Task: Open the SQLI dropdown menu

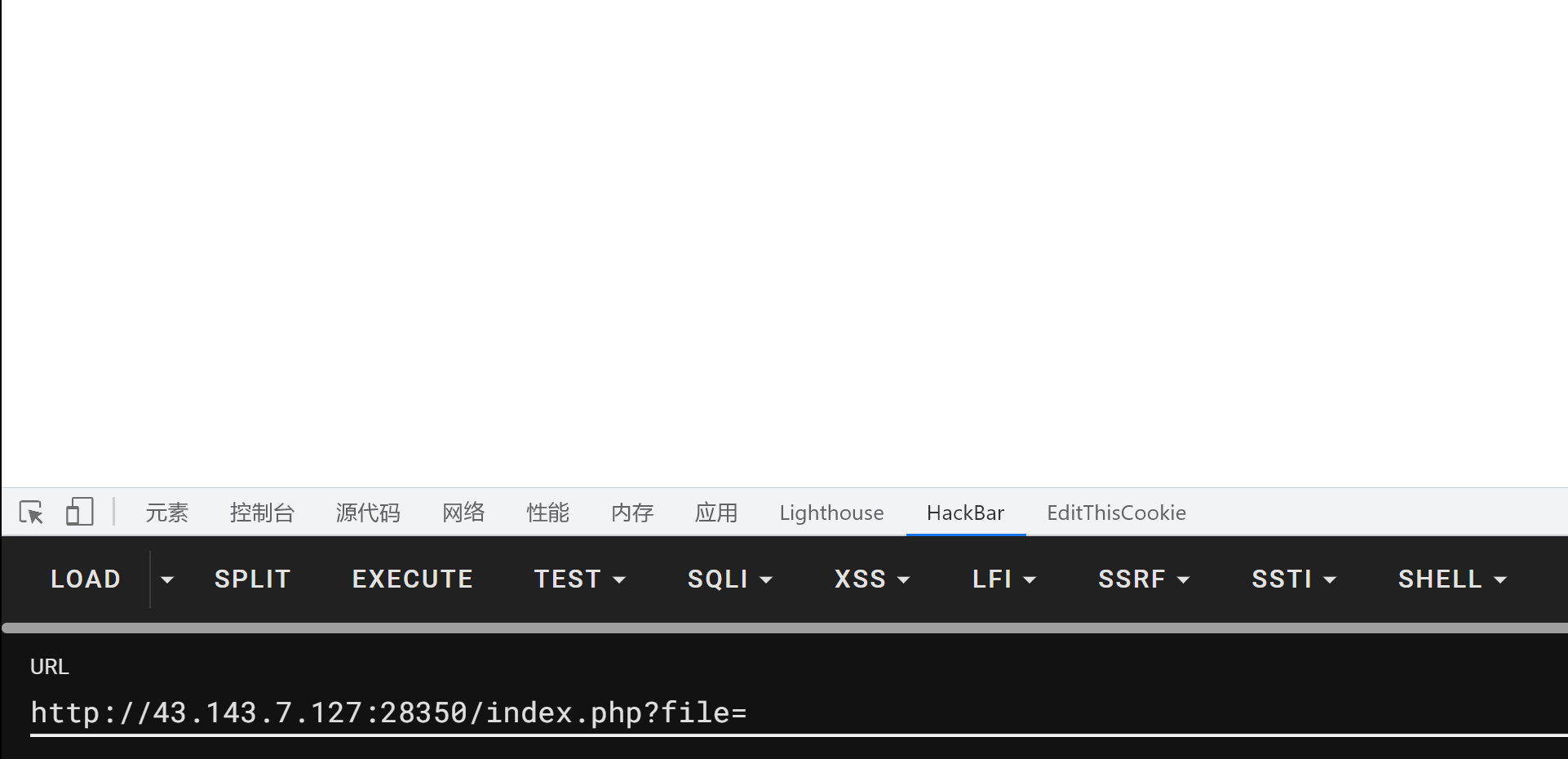Action: click(x=730, y=579)
